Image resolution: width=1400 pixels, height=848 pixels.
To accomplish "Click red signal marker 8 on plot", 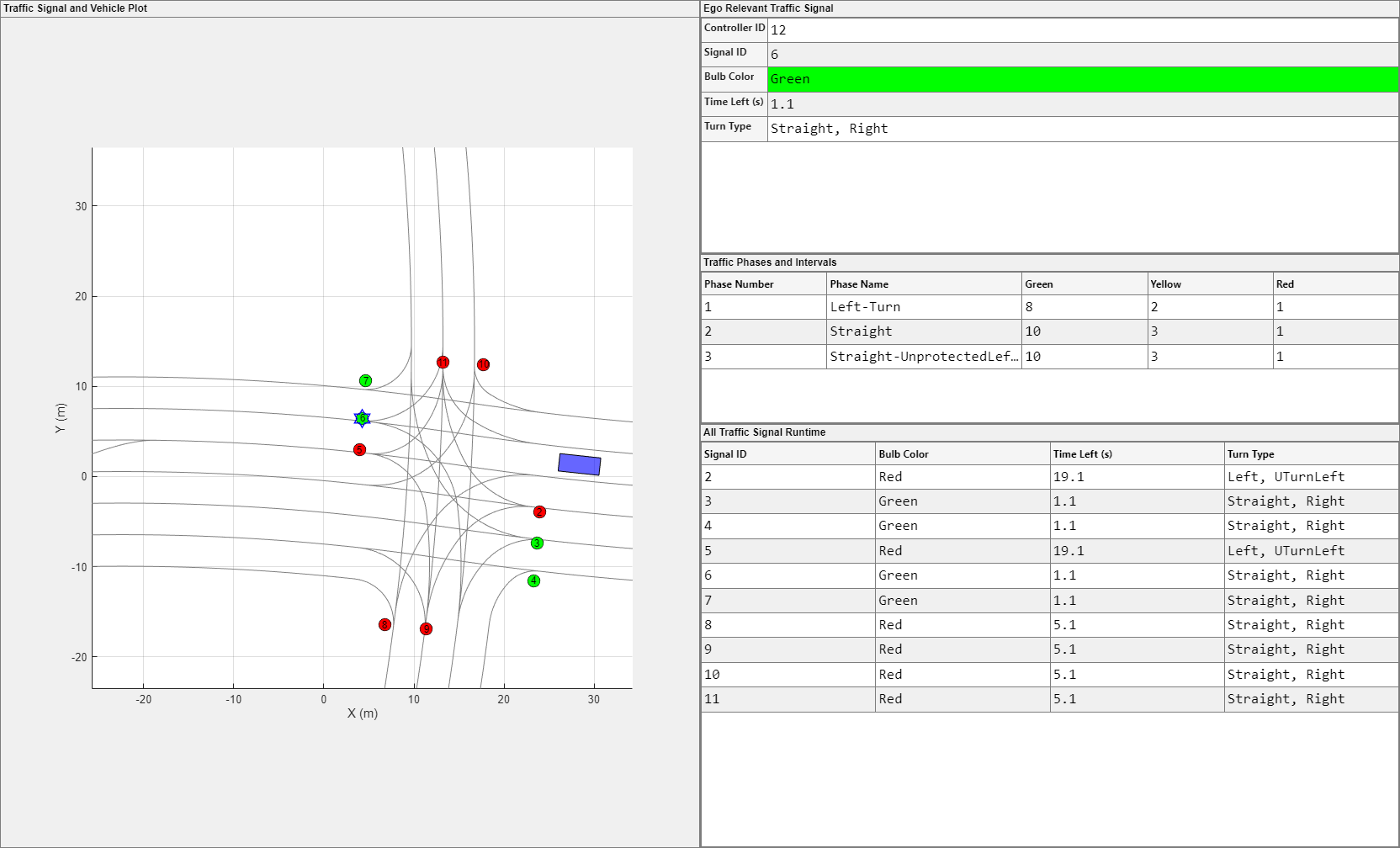I will [x=384, y=624].
